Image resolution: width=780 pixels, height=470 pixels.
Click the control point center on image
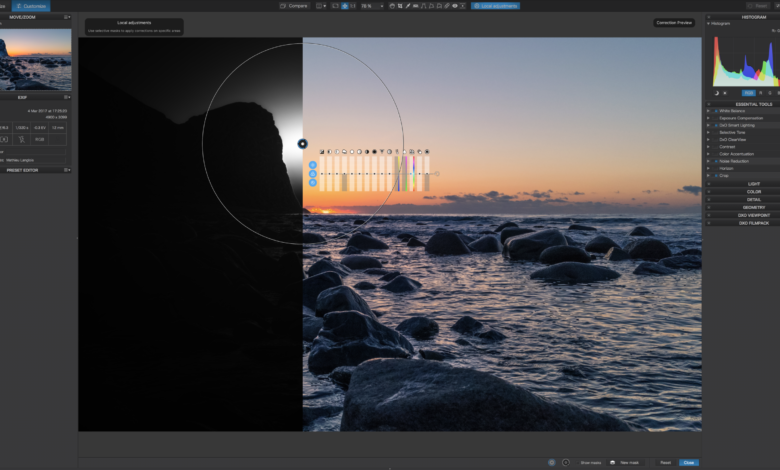(303, 144)
